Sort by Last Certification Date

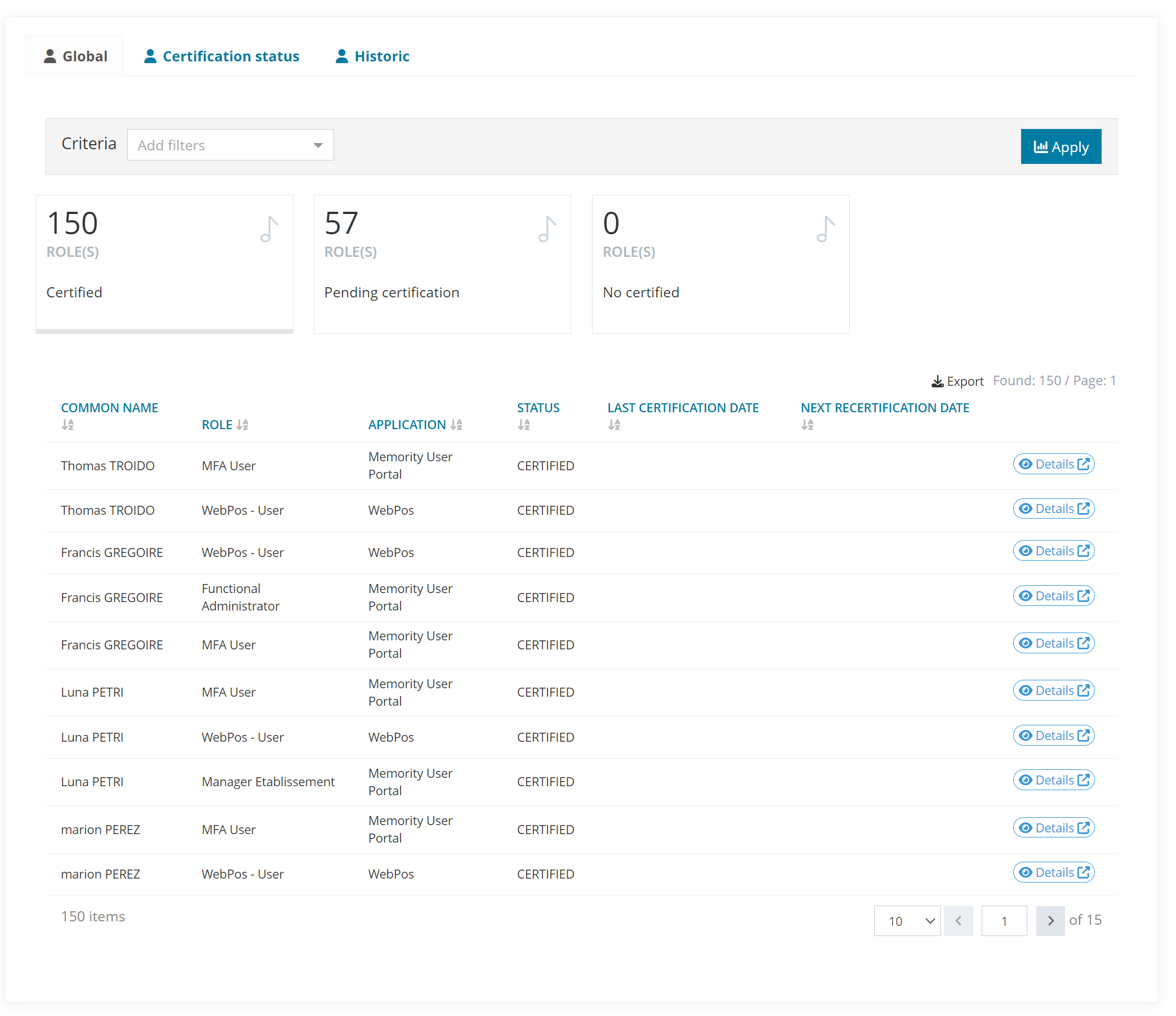coord(614,425)
